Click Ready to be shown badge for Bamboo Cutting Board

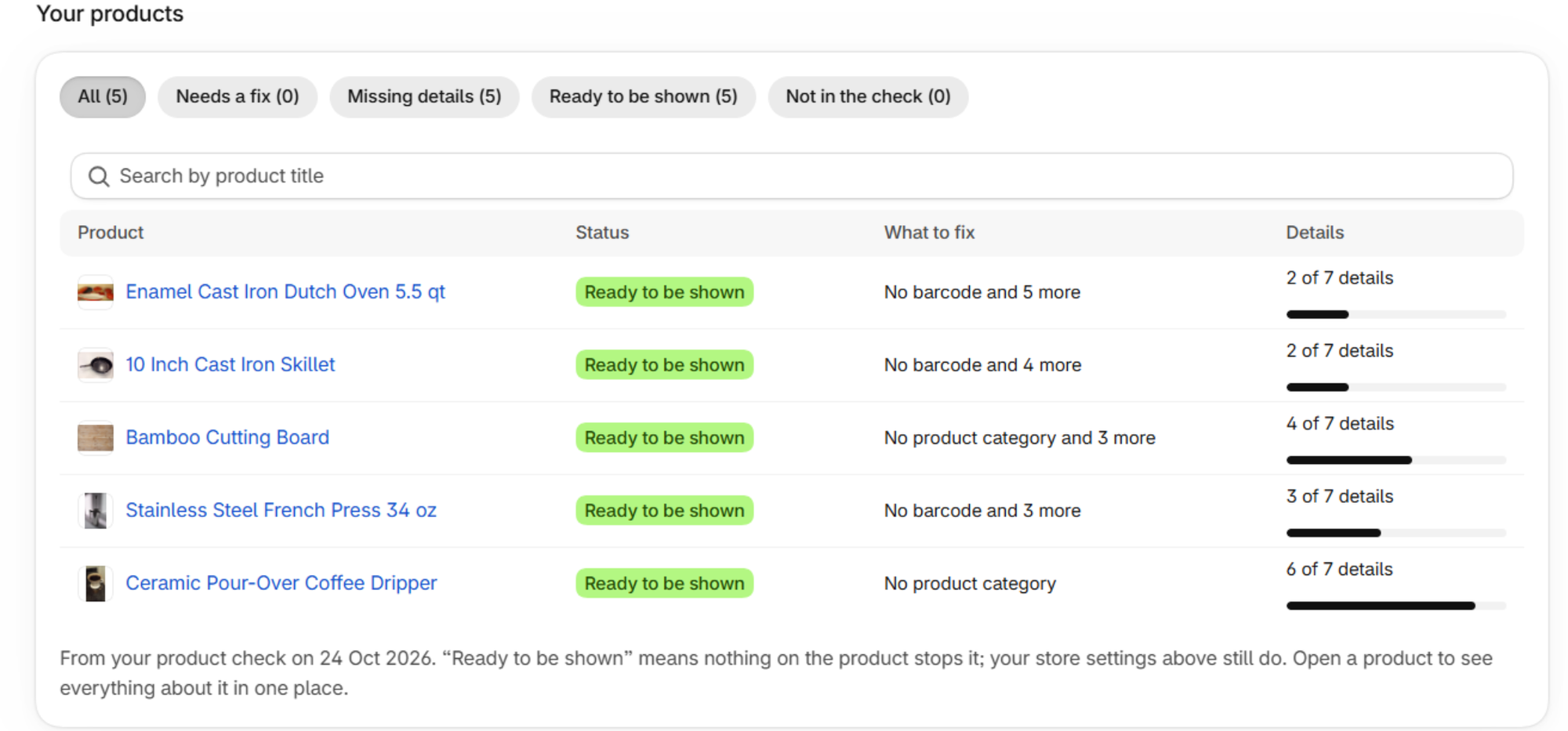coord(665,438)
